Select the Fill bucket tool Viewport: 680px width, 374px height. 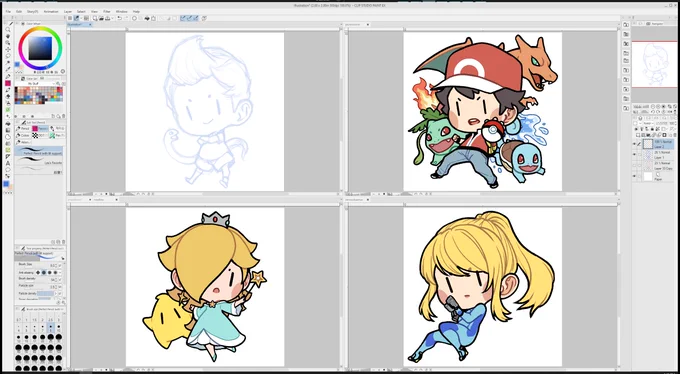8,124
